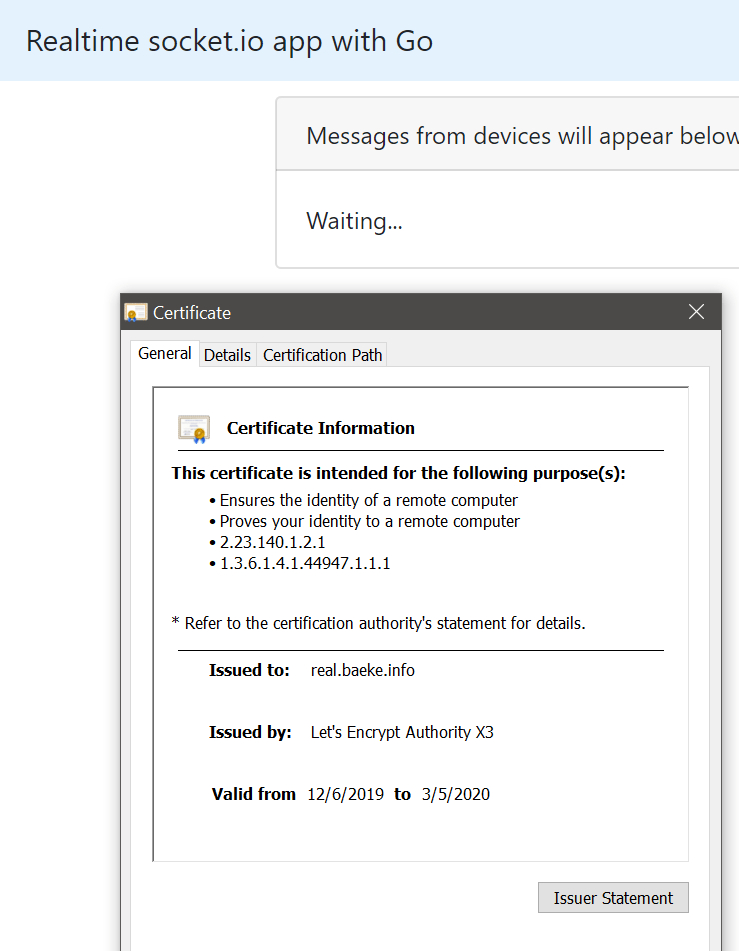739x951 pixels.
Task: Click the issuer Let's Encrypt Authority X3
Action: [402, 732]
